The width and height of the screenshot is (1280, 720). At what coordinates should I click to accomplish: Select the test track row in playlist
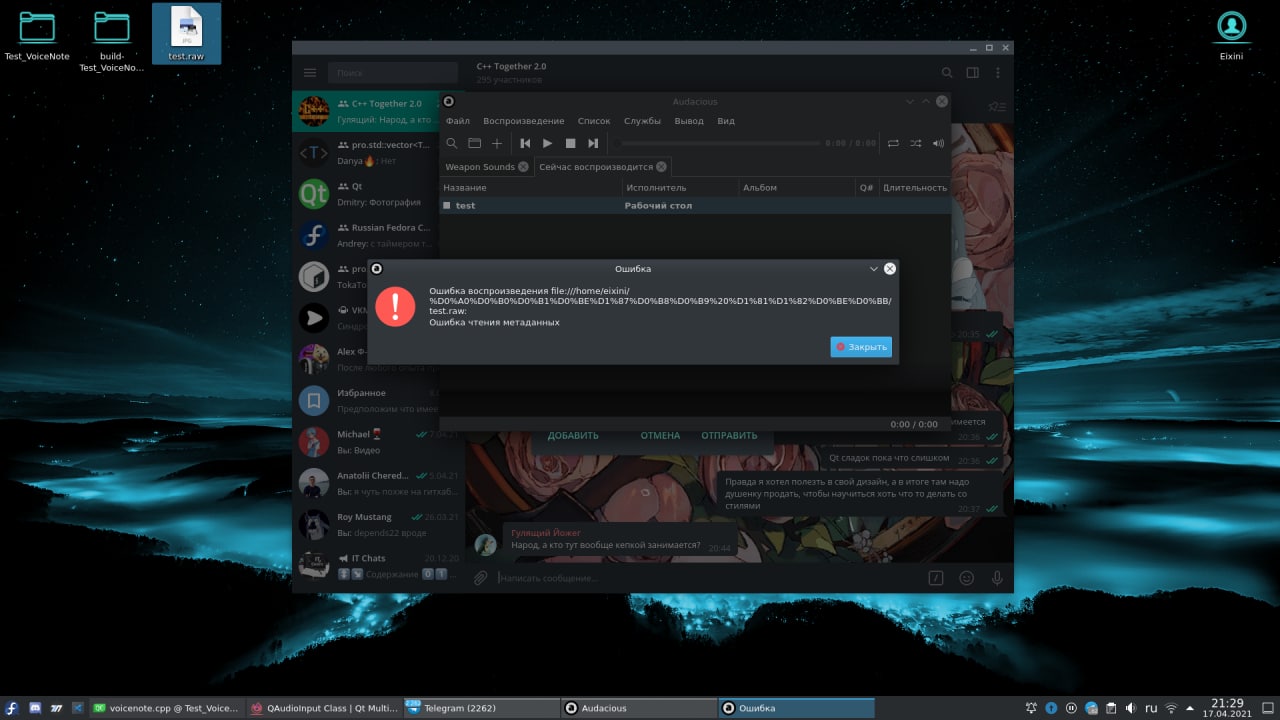click(695, 205)
